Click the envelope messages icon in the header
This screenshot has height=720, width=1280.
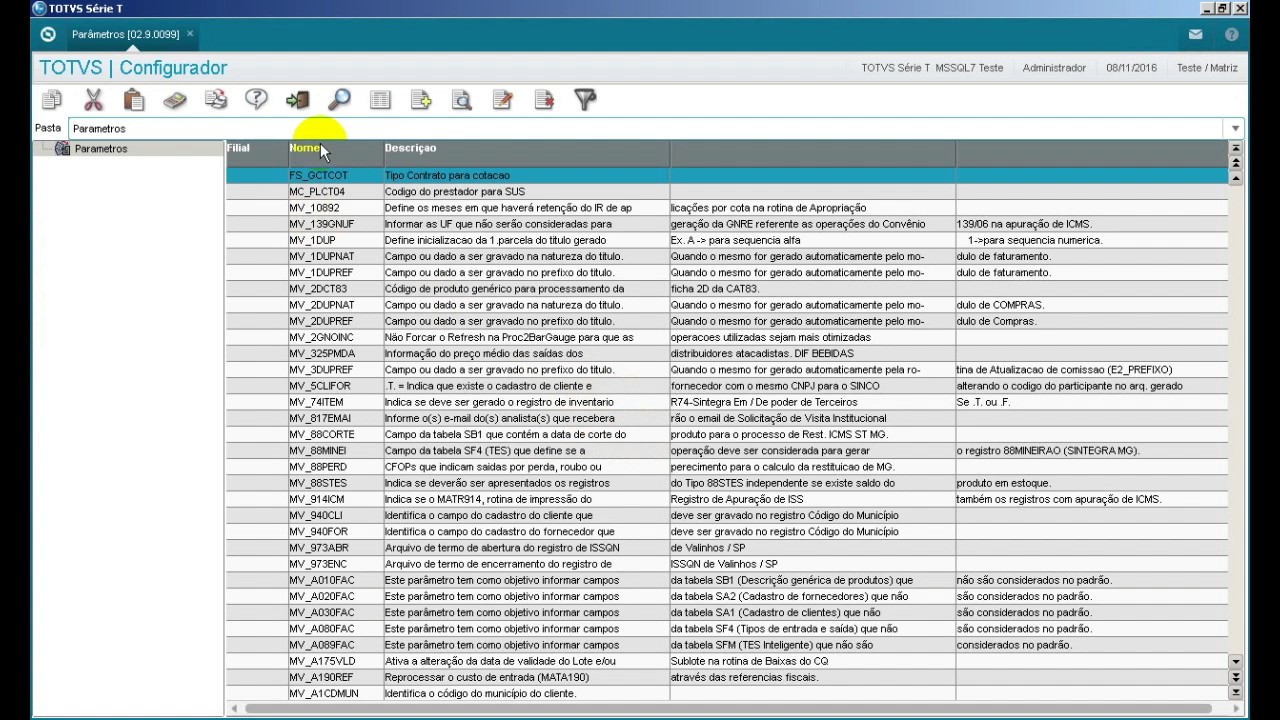pos(1195,34)
